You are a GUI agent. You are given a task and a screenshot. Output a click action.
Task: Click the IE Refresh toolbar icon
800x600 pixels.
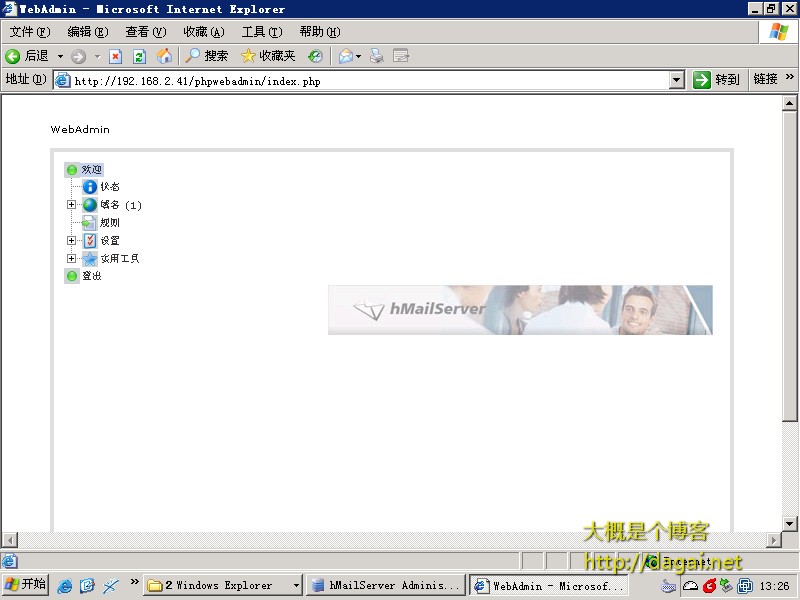click(x=140, y=56)
